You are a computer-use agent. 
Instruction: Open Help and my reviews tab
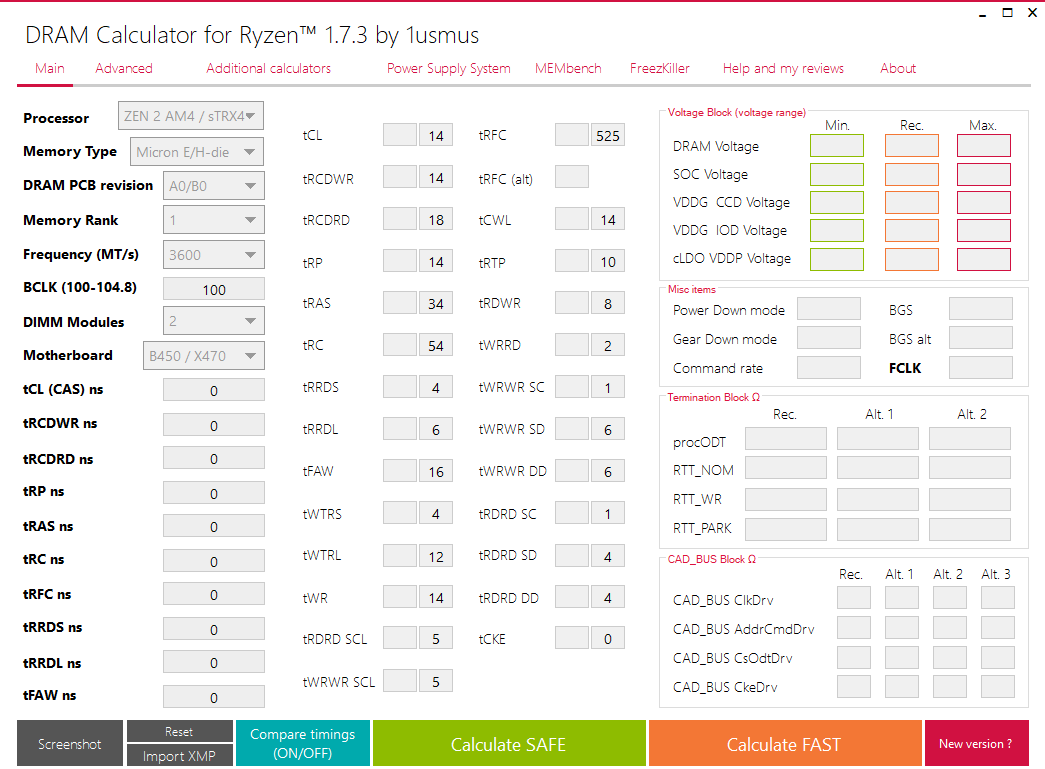[783, 68]
